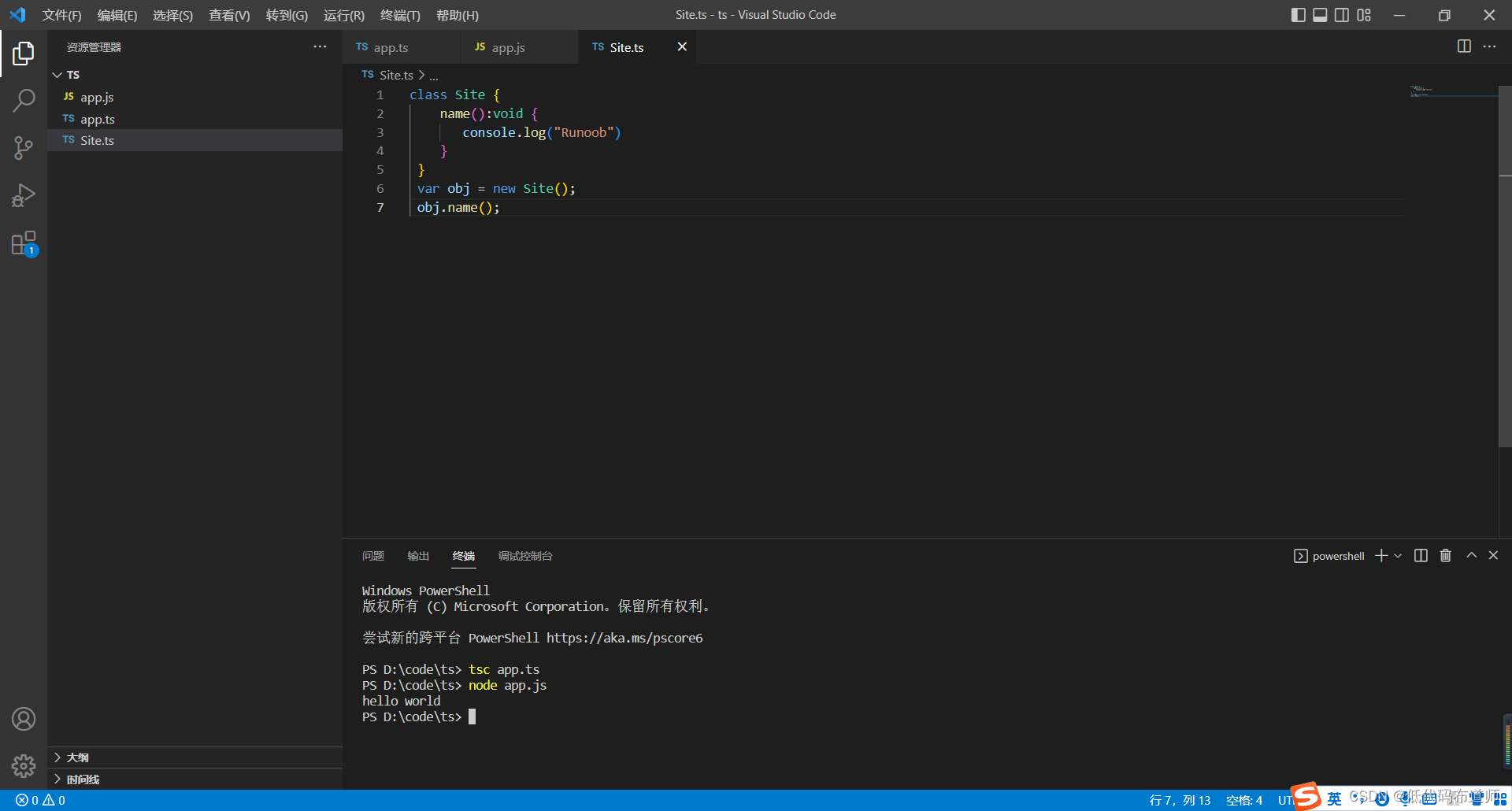Split the editor to the right

click(x=1464, y=46)
